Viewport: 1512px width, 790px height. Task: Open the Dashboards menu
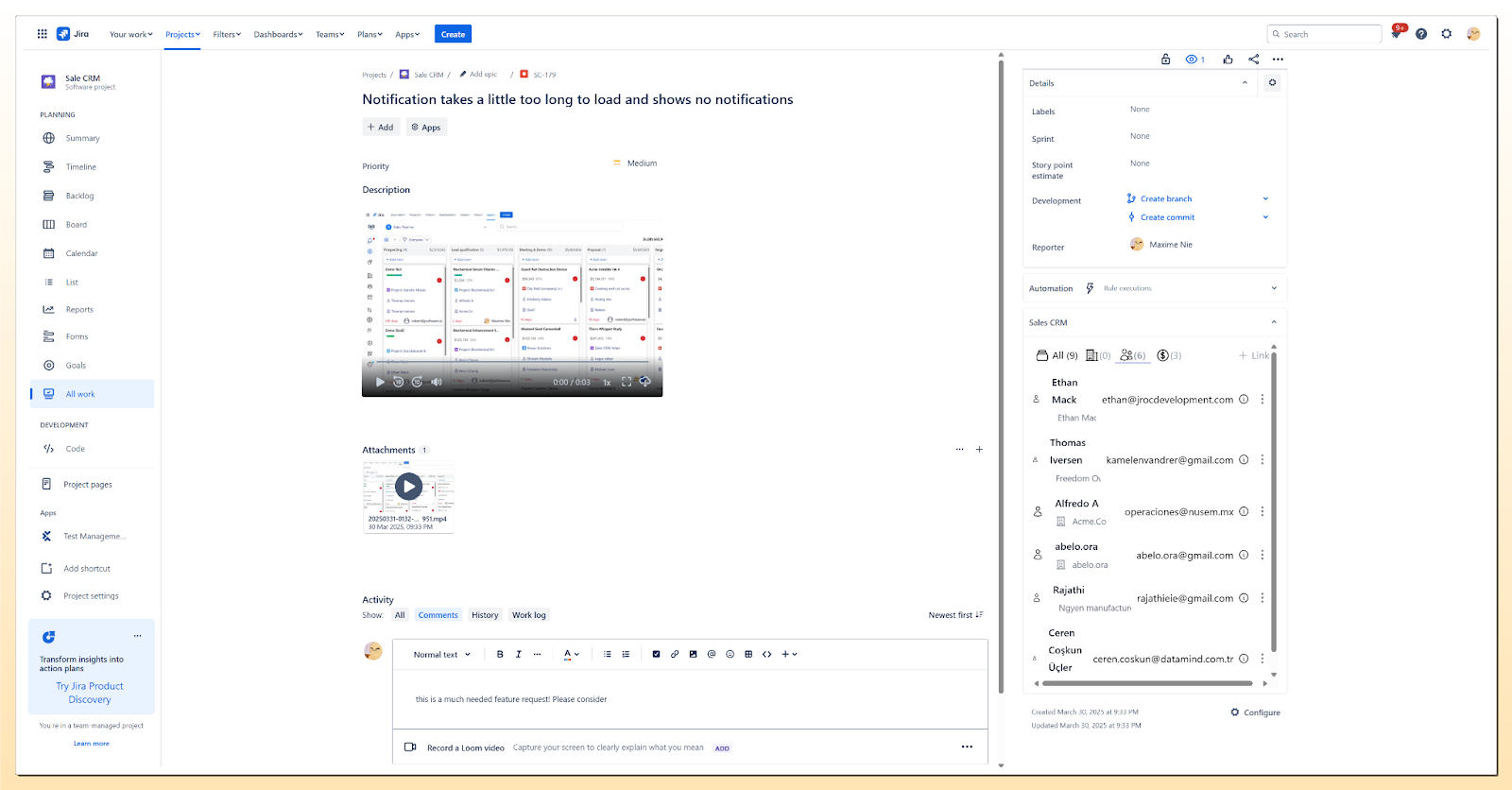tap(278, 34)
